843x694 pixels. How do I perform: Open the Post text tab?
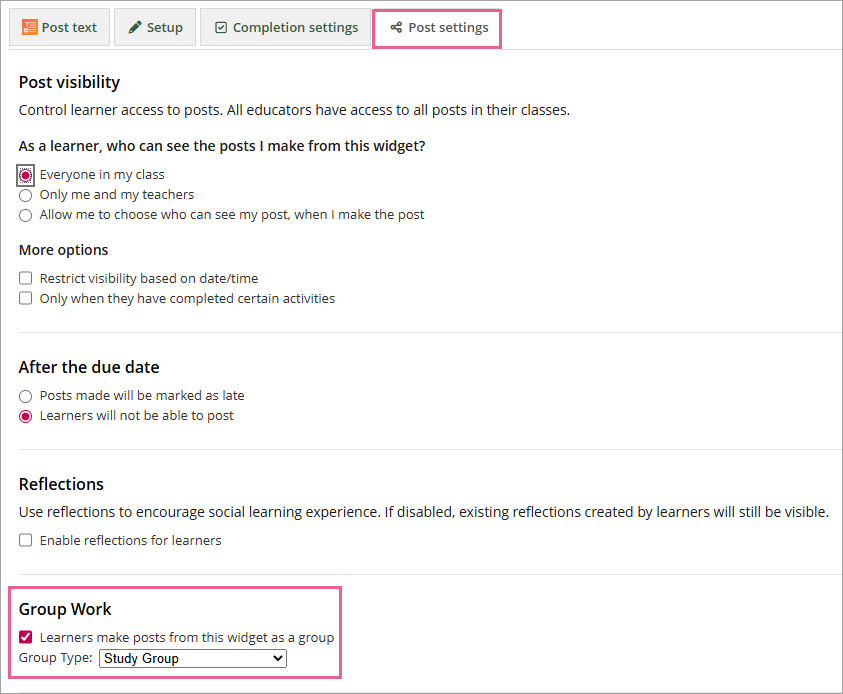point(59,27)
